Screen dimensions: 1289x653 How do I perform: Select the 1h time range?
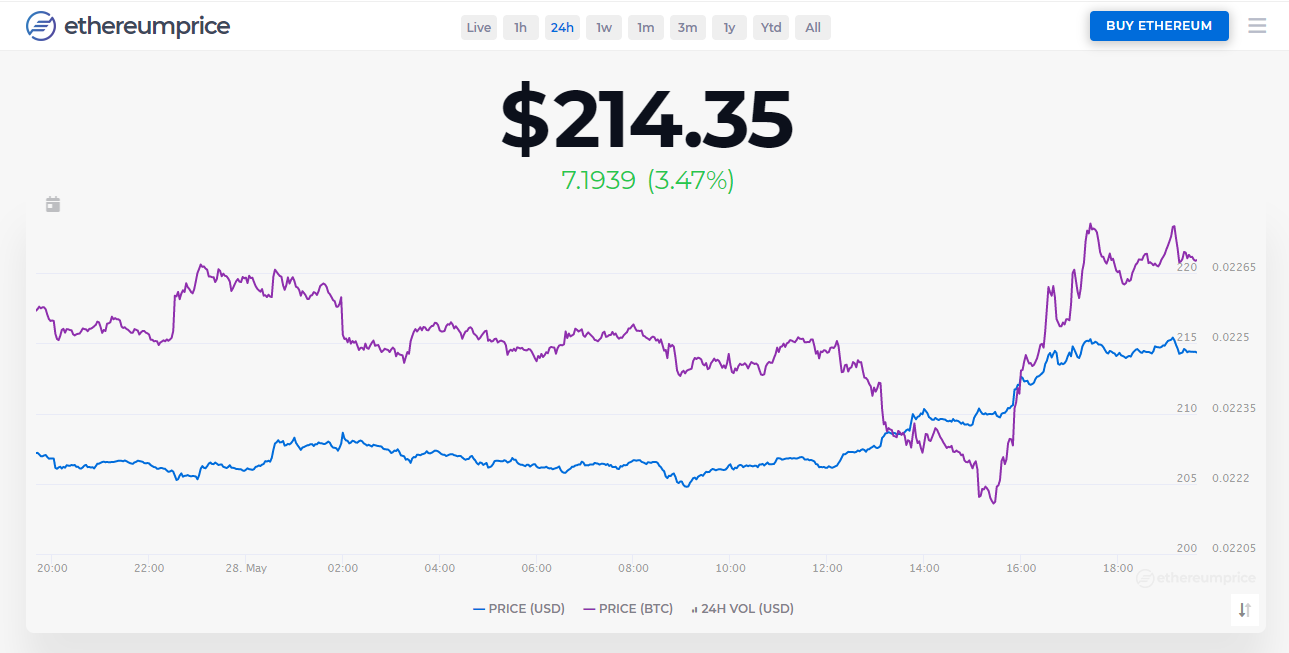[520, 27]
